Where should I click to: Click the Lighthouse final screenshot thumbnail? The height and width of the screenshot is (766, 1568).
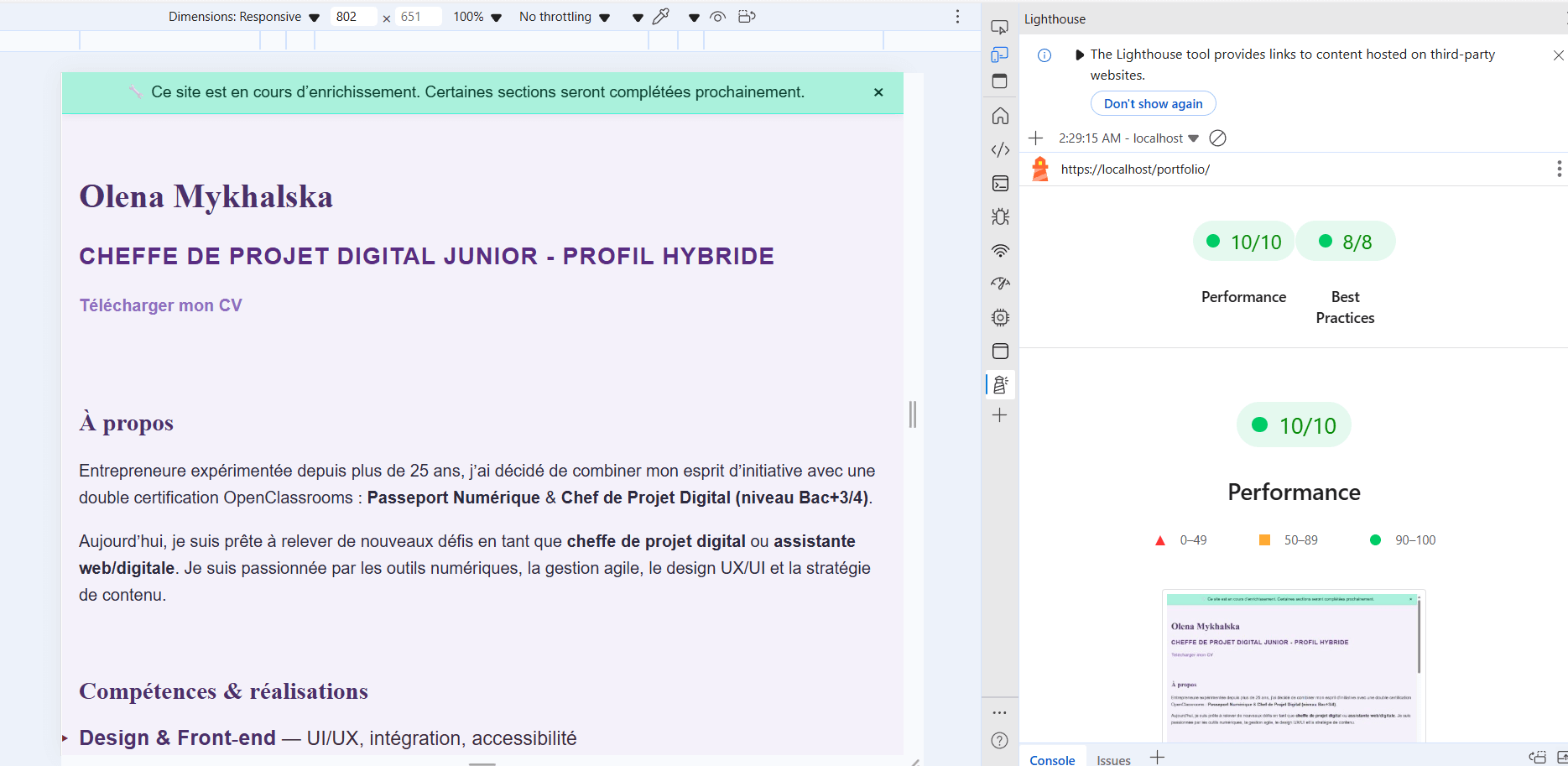pos(1294,666)
